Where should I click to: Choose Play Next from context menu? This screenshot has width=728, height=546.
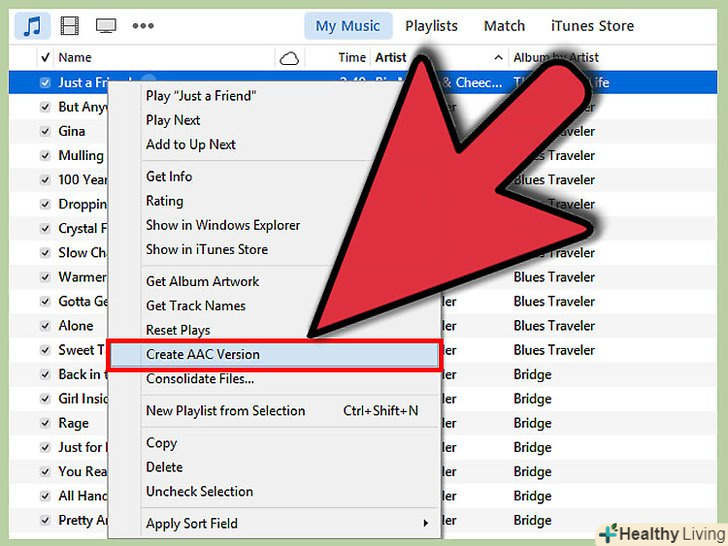pyautogui.click(x=173, y=120)
